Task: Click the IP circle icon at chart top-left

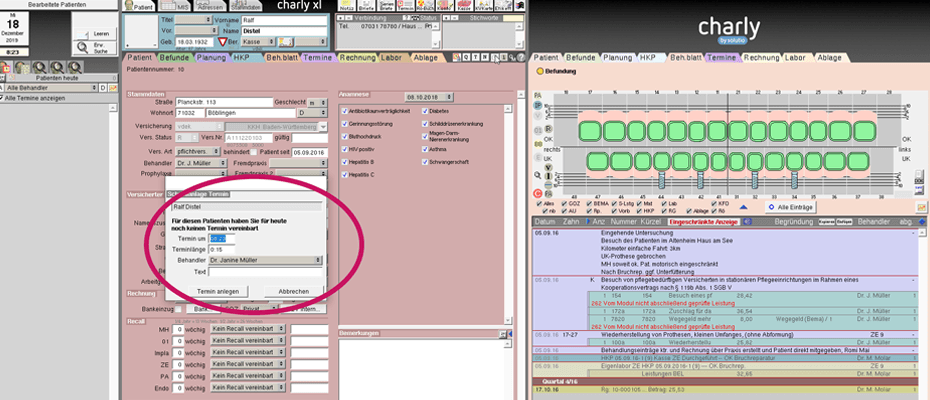Action: click(x=537, y=105)
